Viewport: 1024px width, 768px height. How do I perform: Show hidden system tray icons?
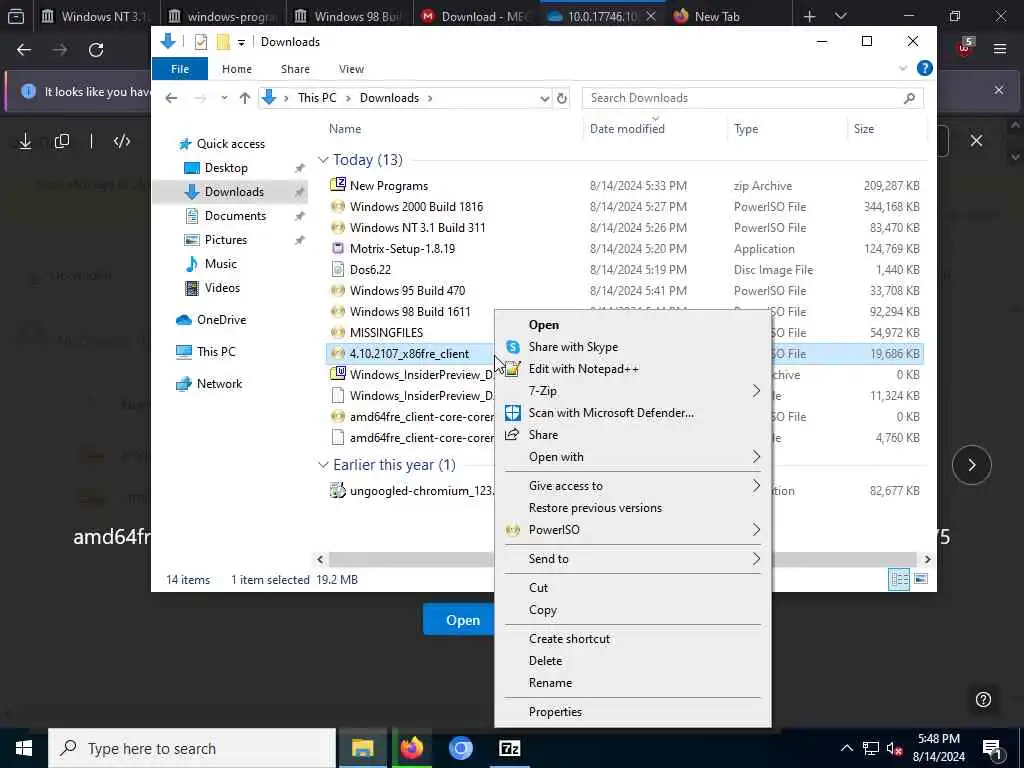(846, 748)
